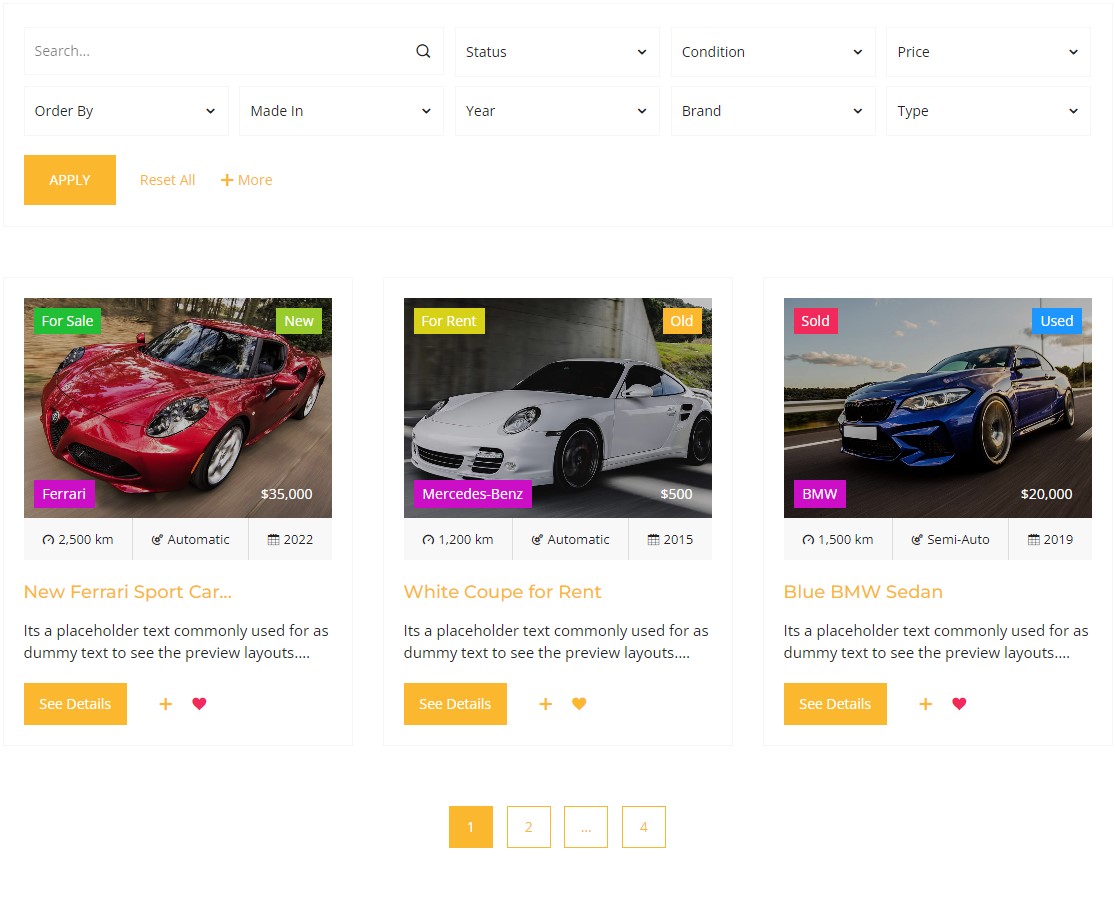This screenshot has height=900, width=1115.
Task: Click the heart icon under White Coupe
Action: 579,704
